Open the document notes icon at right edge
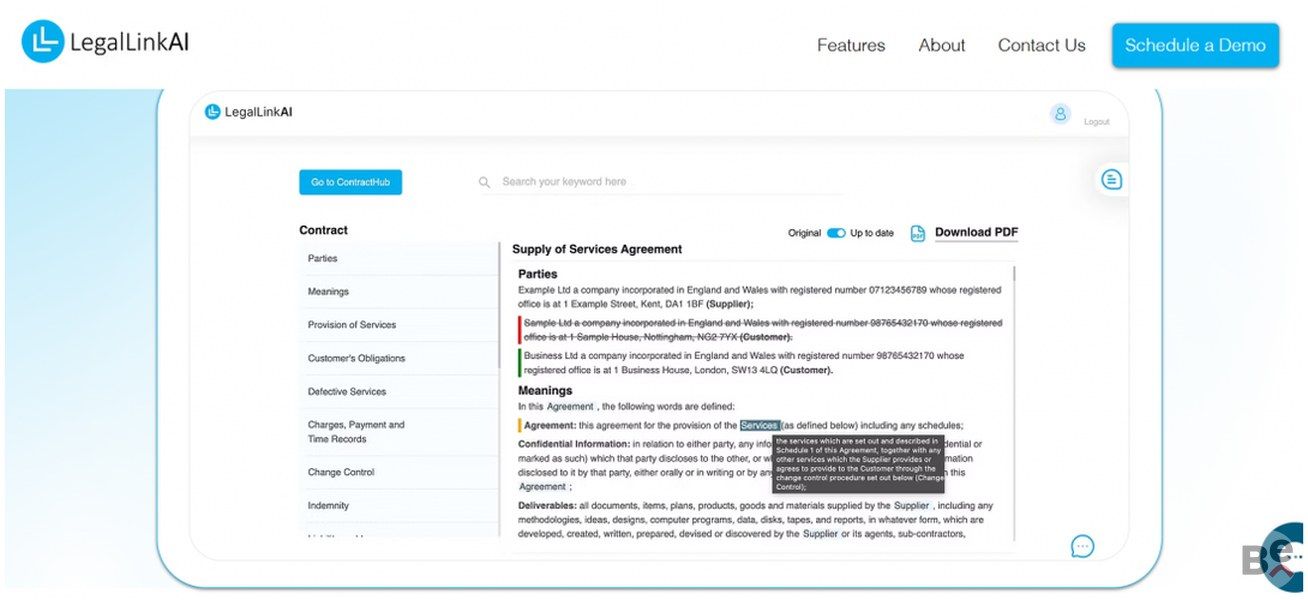Screen dimensions: 1308x600 pos(1111,180)
